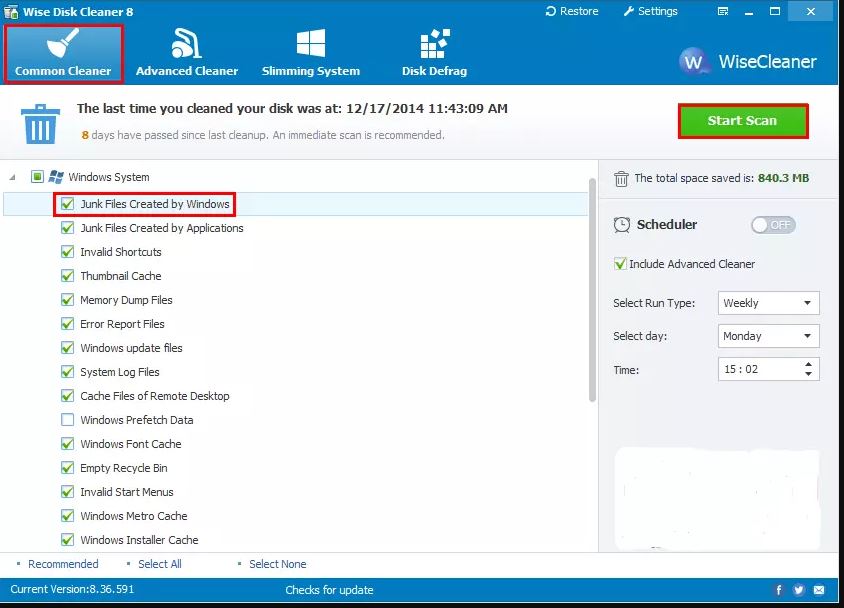
Task: Click the Time stepper up arrow
Action: pyautogui.click(x=810, y=364)
